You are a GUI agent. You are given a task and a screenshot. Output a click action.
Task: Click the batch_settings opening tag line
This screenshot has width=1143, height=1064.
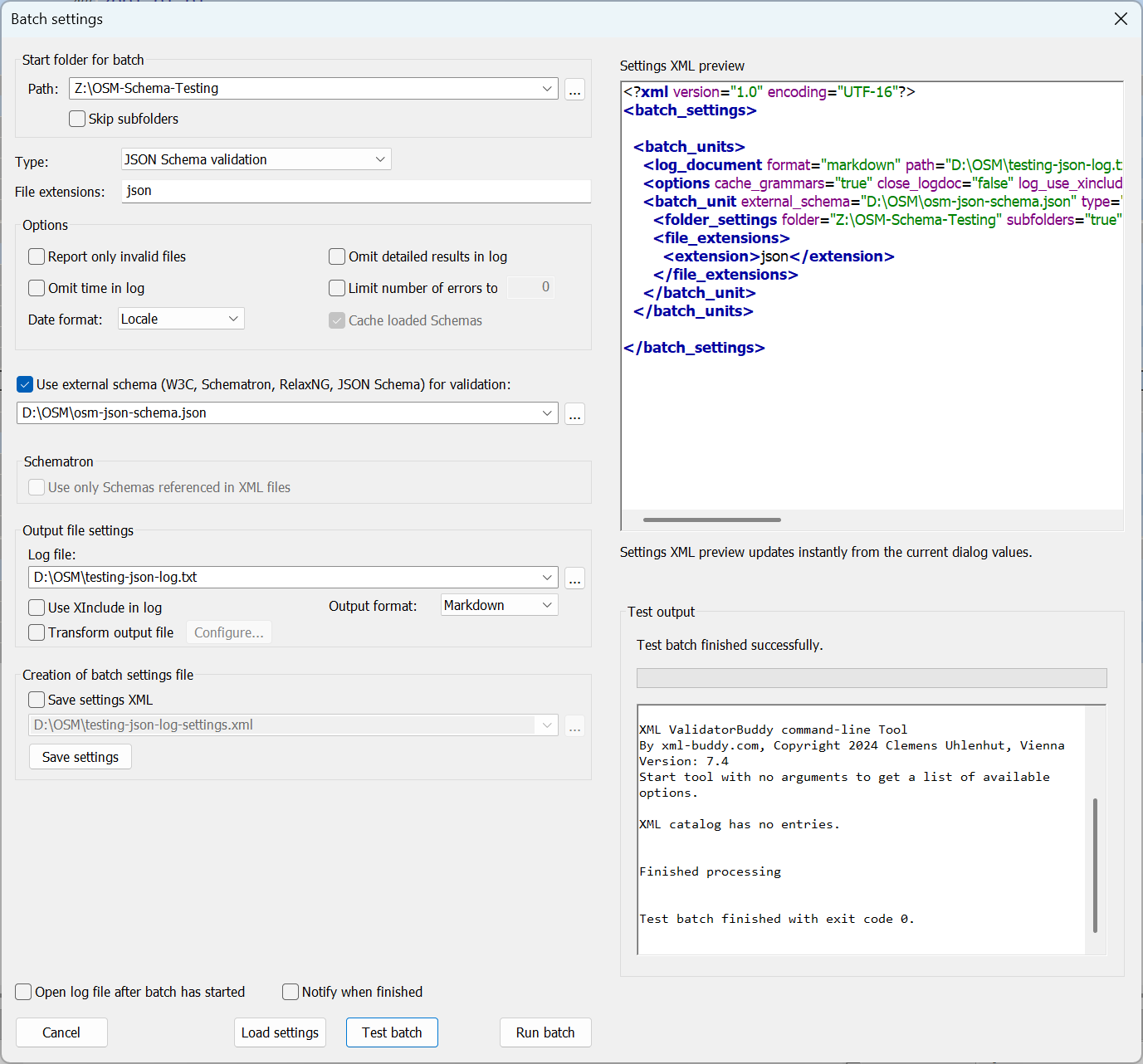click(x=690, y=110)
